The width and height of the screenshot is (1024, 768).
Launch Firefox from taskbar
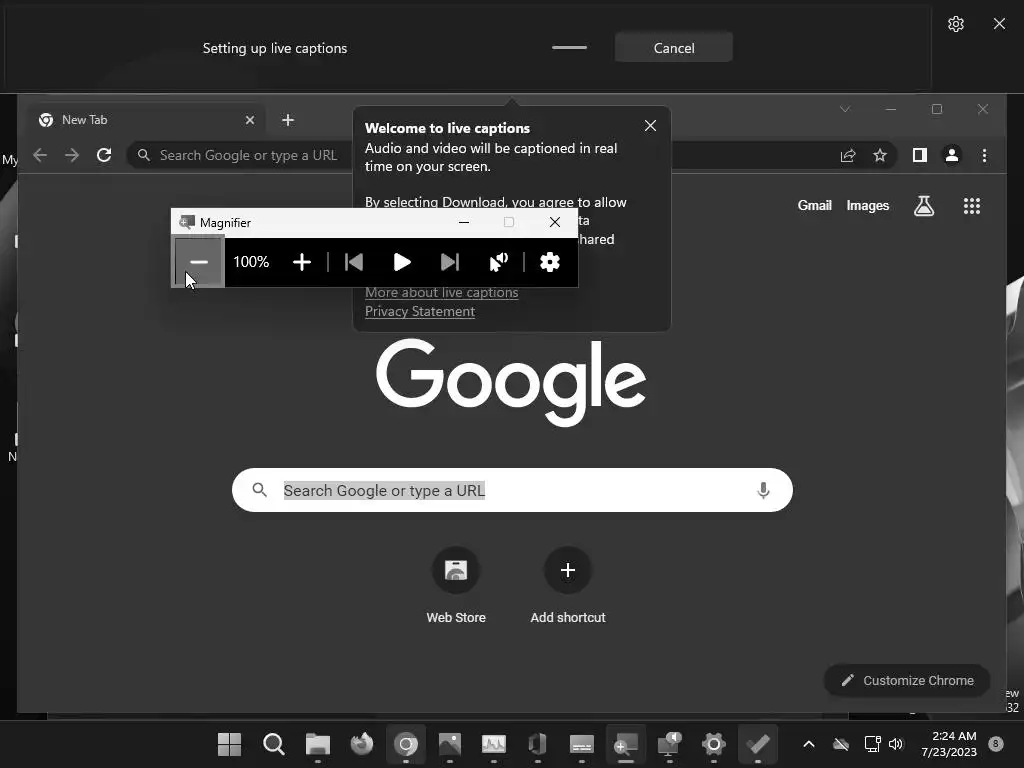click(362, 744)
